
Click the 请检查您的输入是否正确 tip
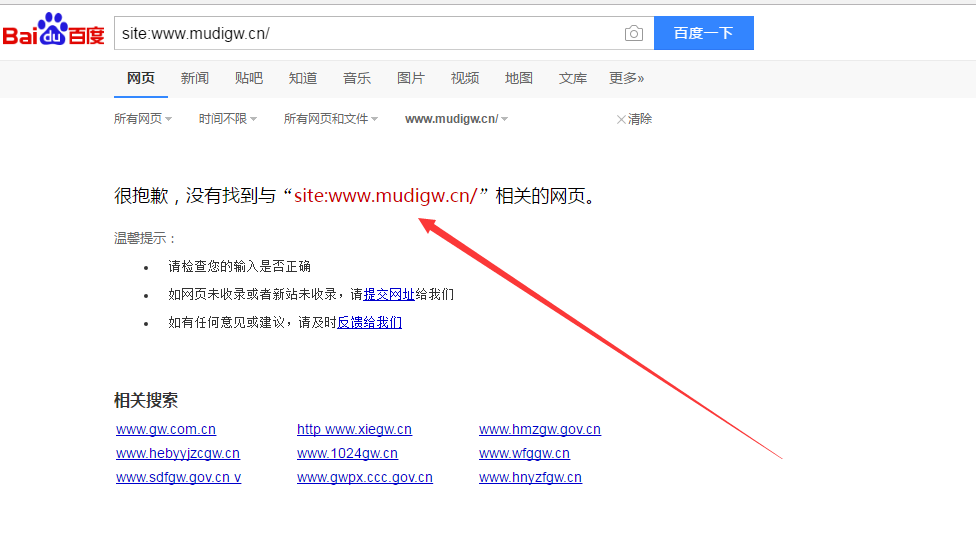[239, 266]
